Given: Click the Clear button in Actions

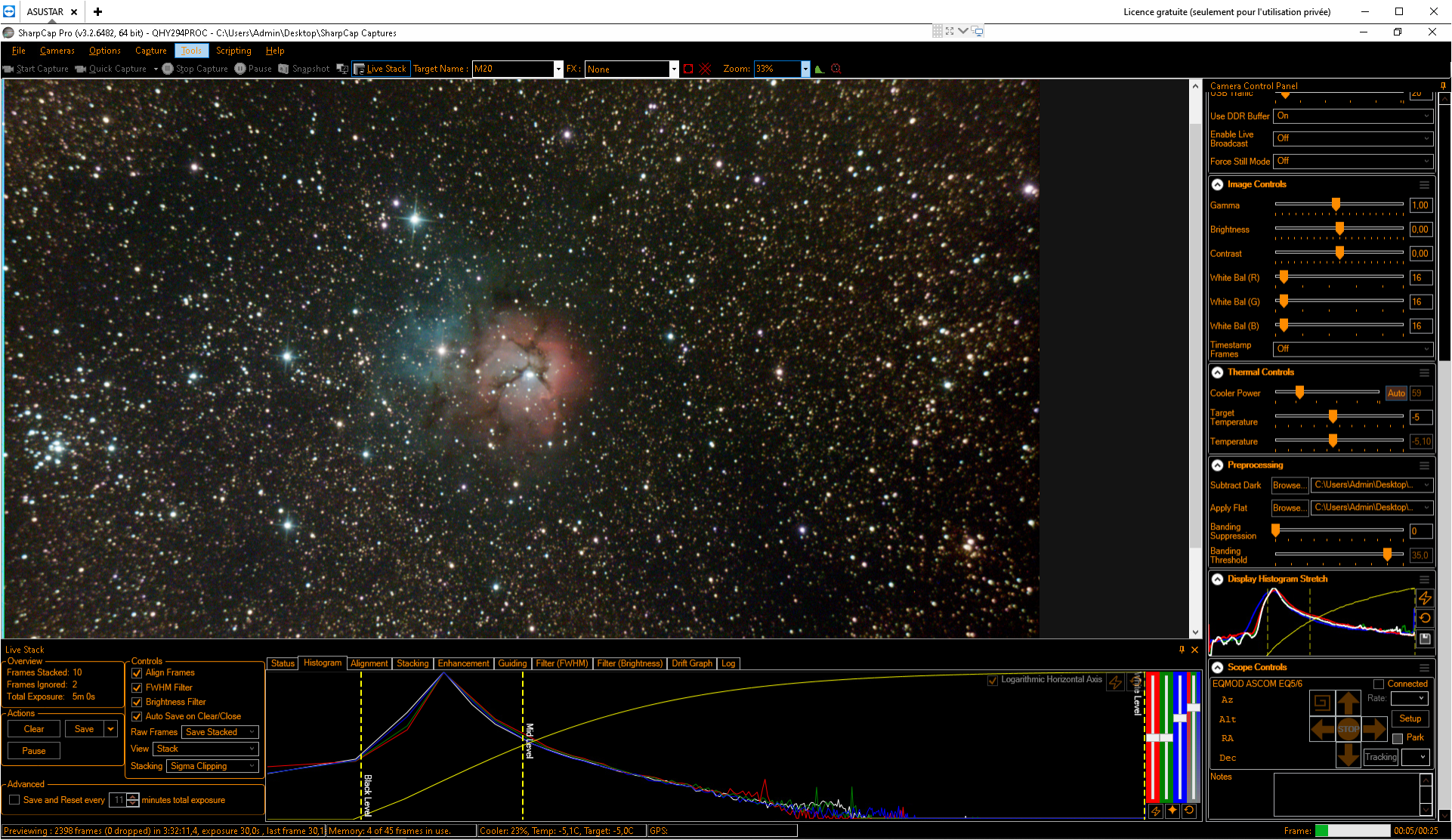Looking at the screenshot, I should point(34,729).
